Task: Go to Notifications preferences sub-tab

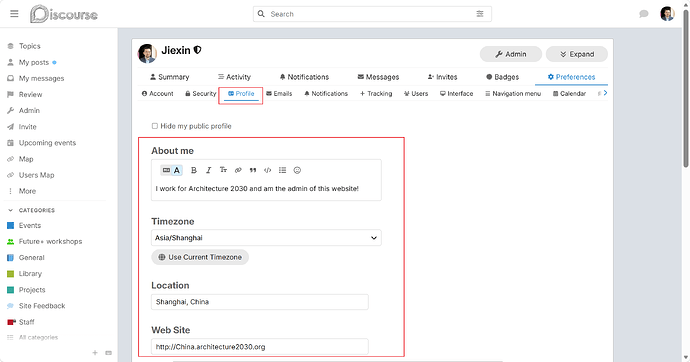Action: click(326, 94)
